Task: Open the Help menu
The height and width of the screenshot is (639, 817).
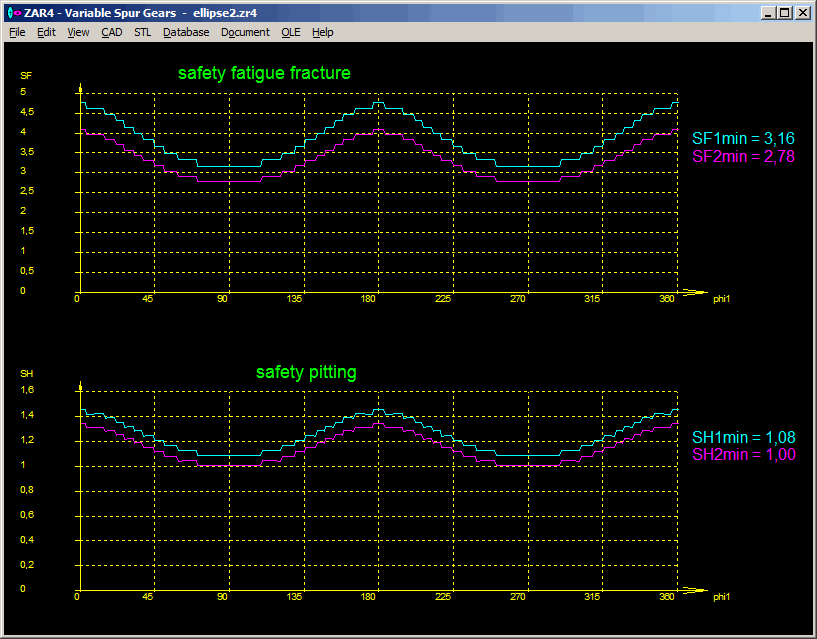Action: click(x=322, y=32)
